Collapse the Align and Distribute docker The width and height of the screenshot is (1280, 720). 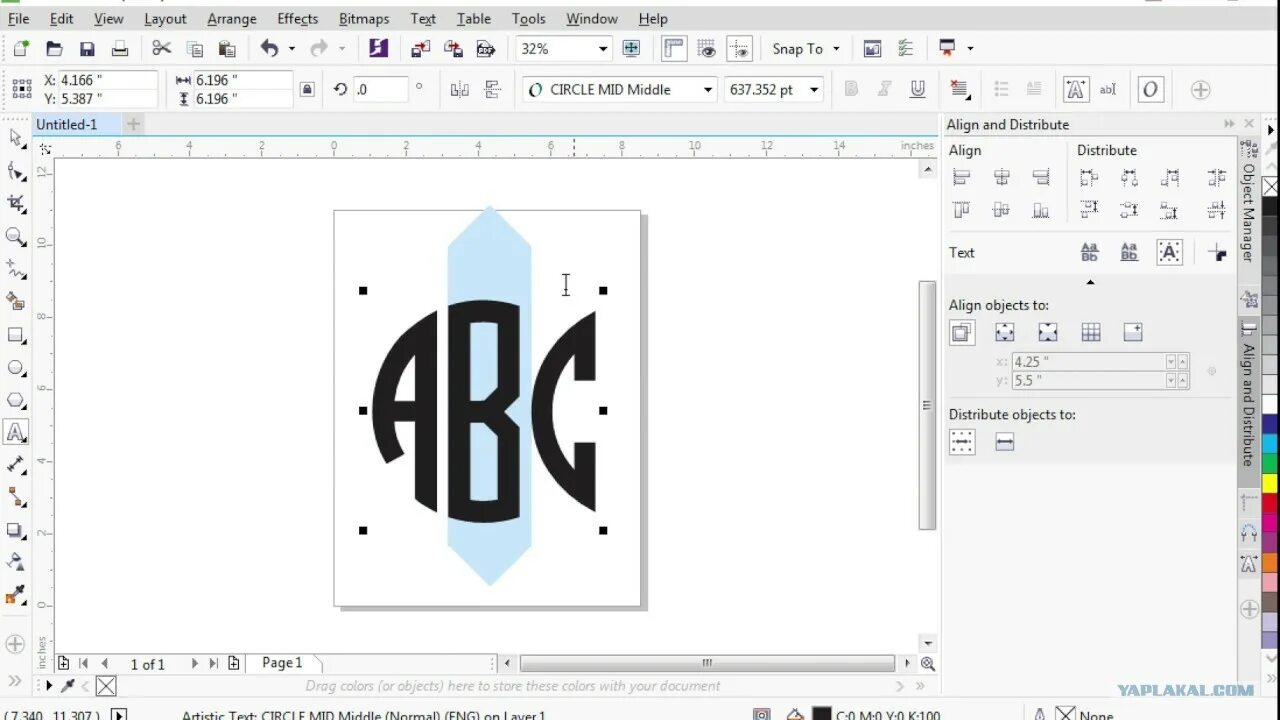coord(1229,124)
